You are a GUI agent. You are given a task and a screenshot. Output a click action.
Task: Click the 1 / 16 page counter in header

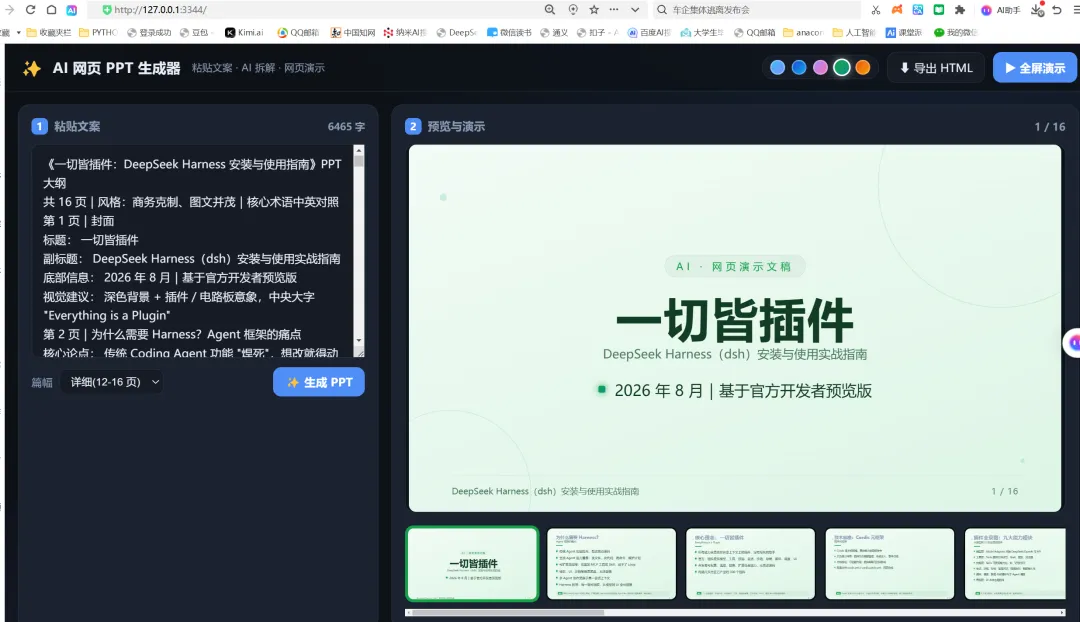[x=1050, y=127]
